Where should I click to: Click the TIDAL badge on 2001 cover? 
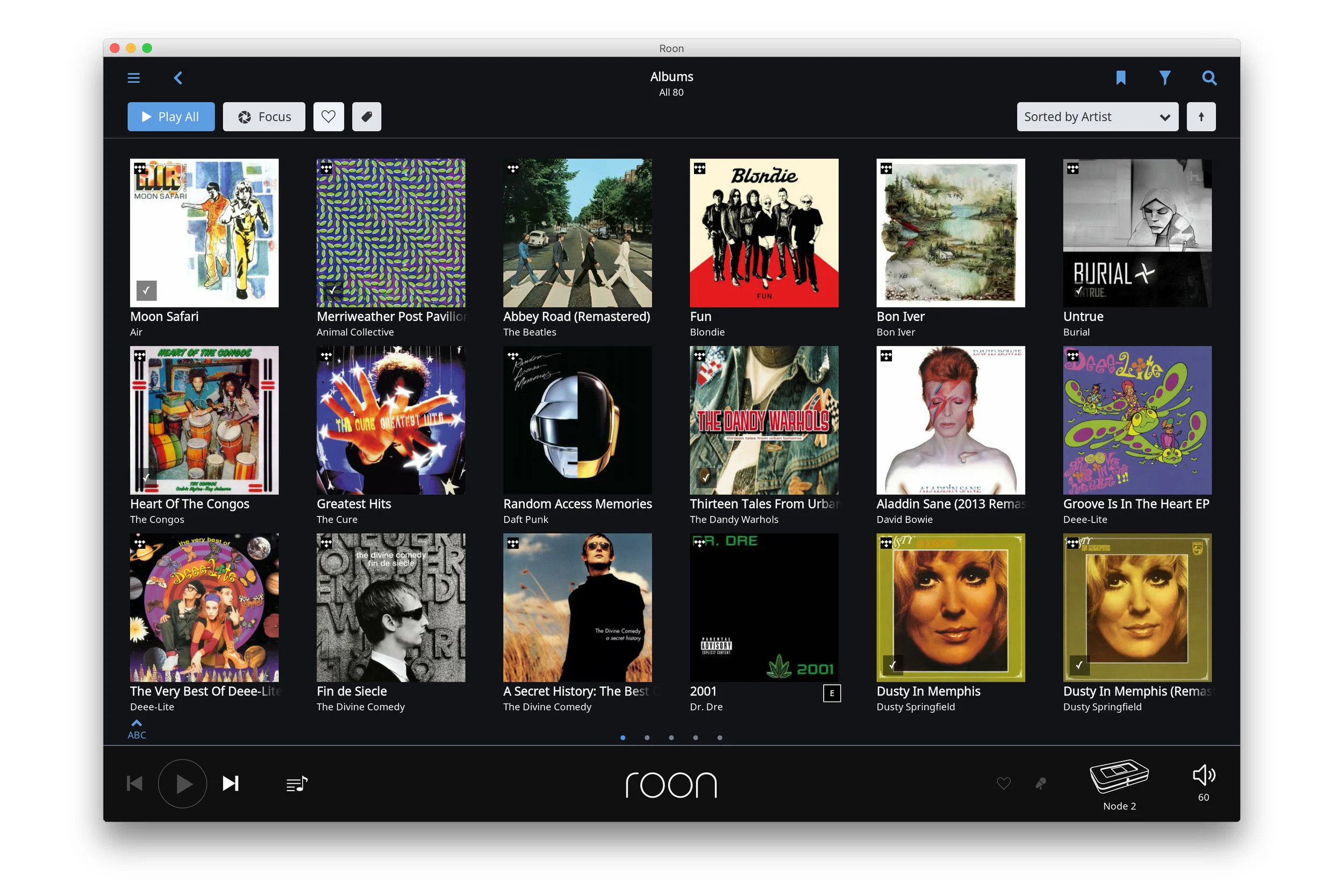(x=700, y=543)
